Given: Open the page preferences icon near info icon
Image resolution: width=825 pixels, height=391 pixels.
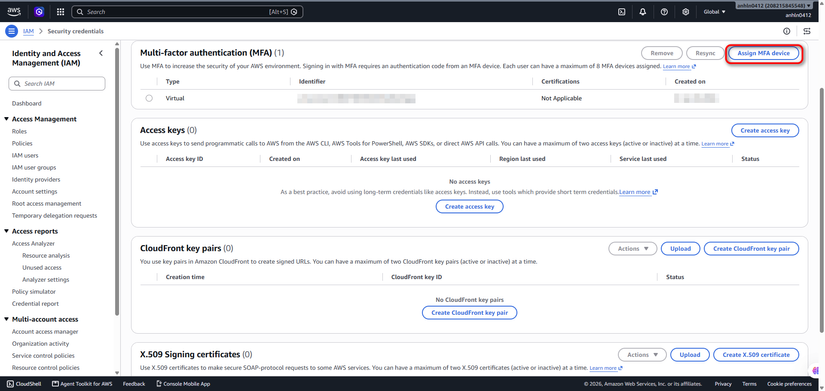Looking at the screenshot, I should tap(807, 31).
